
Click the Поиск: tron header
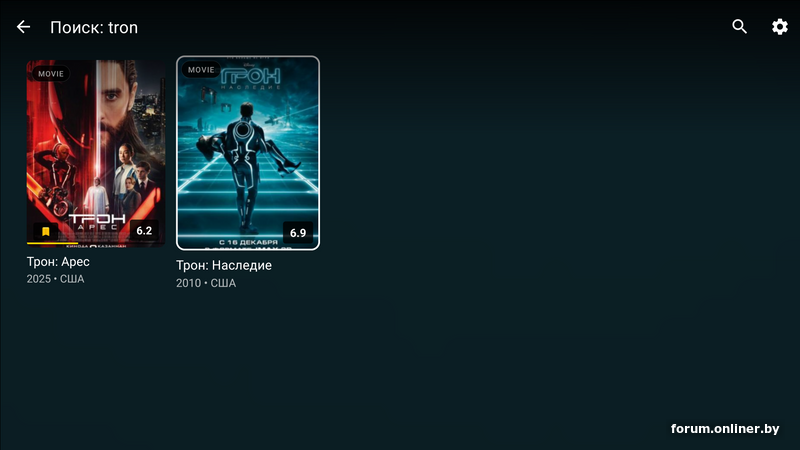pyautogui.click(x=94, y=28)
